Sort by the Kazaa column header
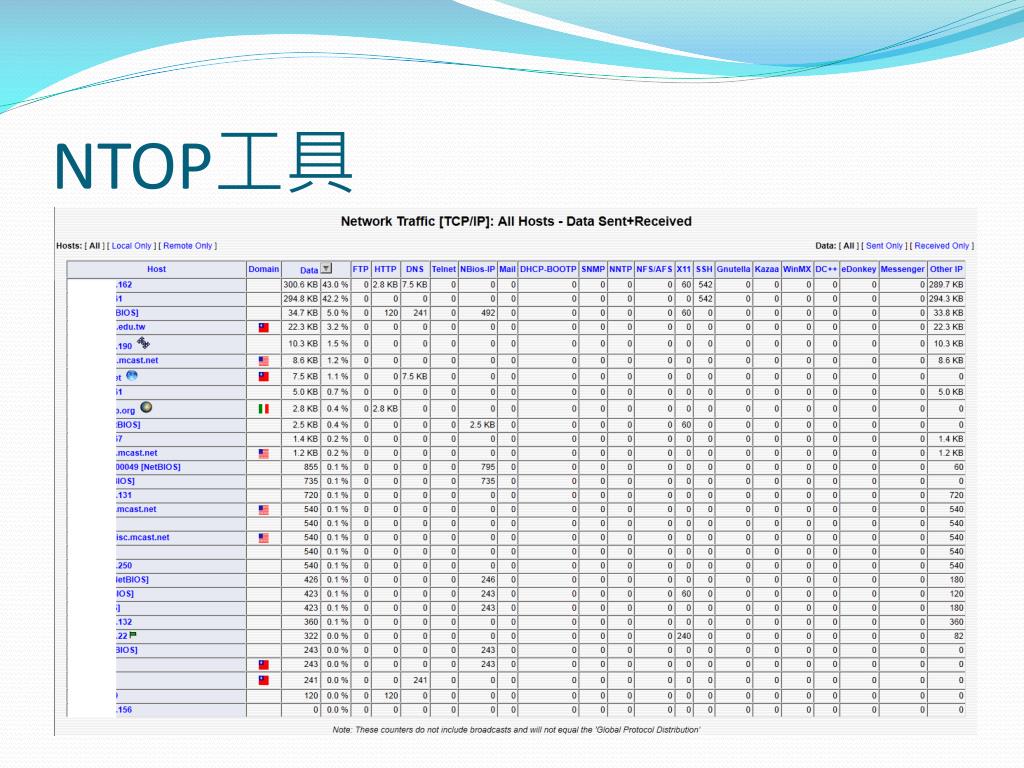1024x768 pixels. click(x=767, y=269)
